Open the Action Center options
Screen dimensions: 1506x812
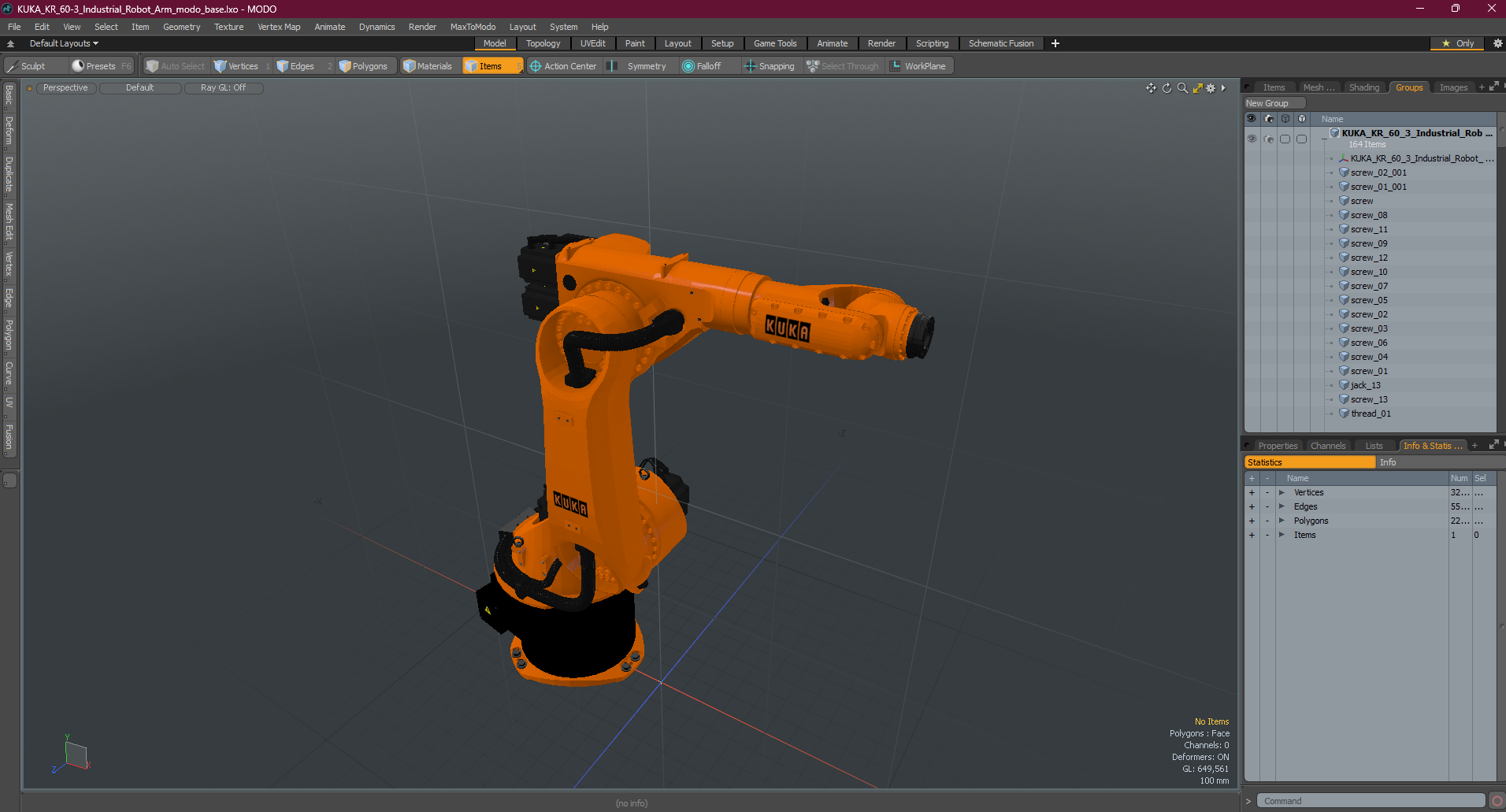tap(564, 66)
